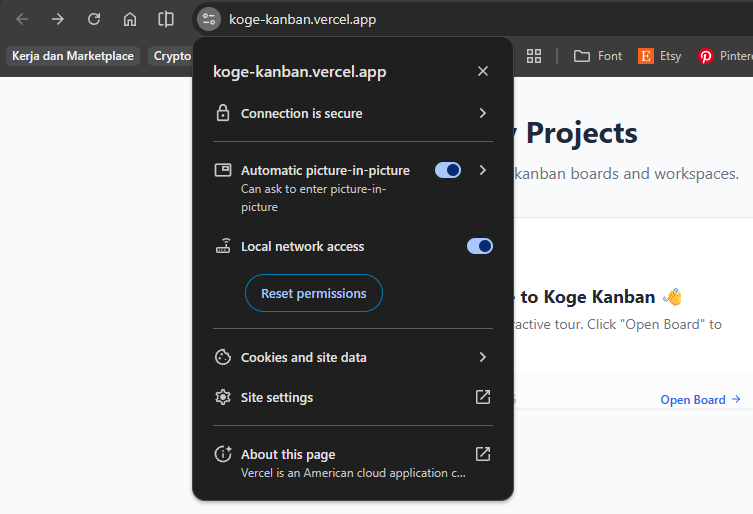Expand Automatic picture-in-picture options chevron
The height and width of the screenshot is (514, 753).
[482, 170]
